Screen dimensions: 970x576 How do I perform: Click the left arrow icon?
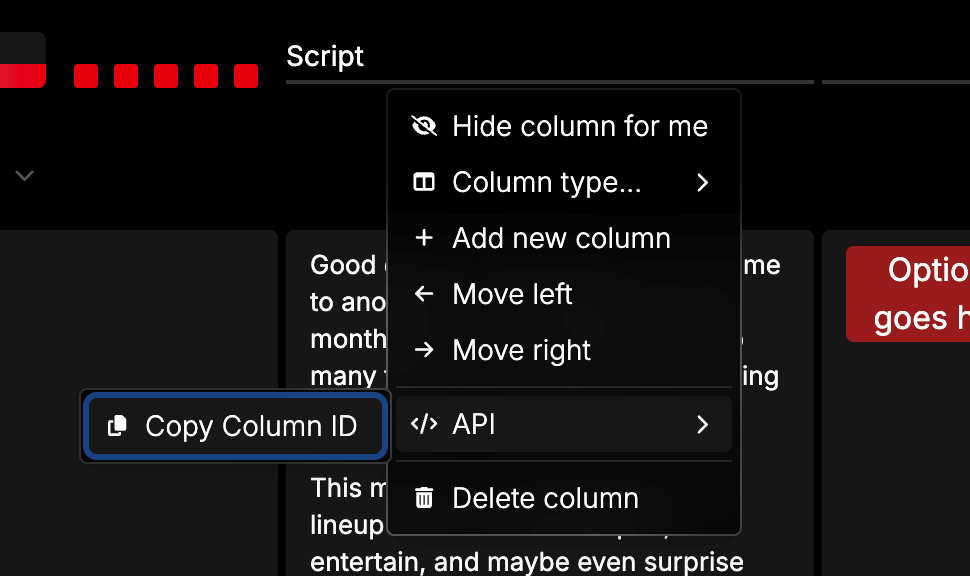click(x=424, y=294)
